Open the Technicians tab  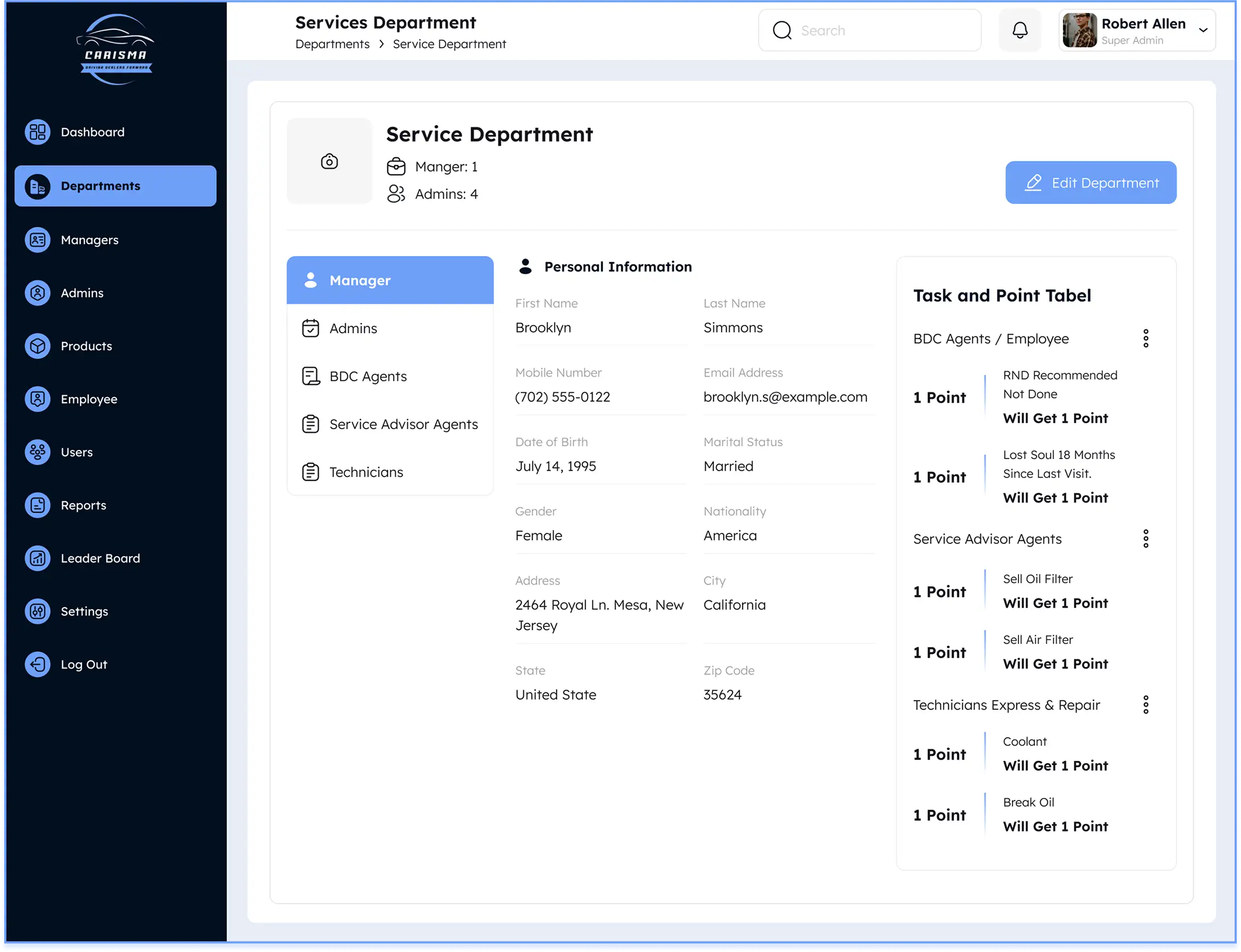[x=365, y=472]
